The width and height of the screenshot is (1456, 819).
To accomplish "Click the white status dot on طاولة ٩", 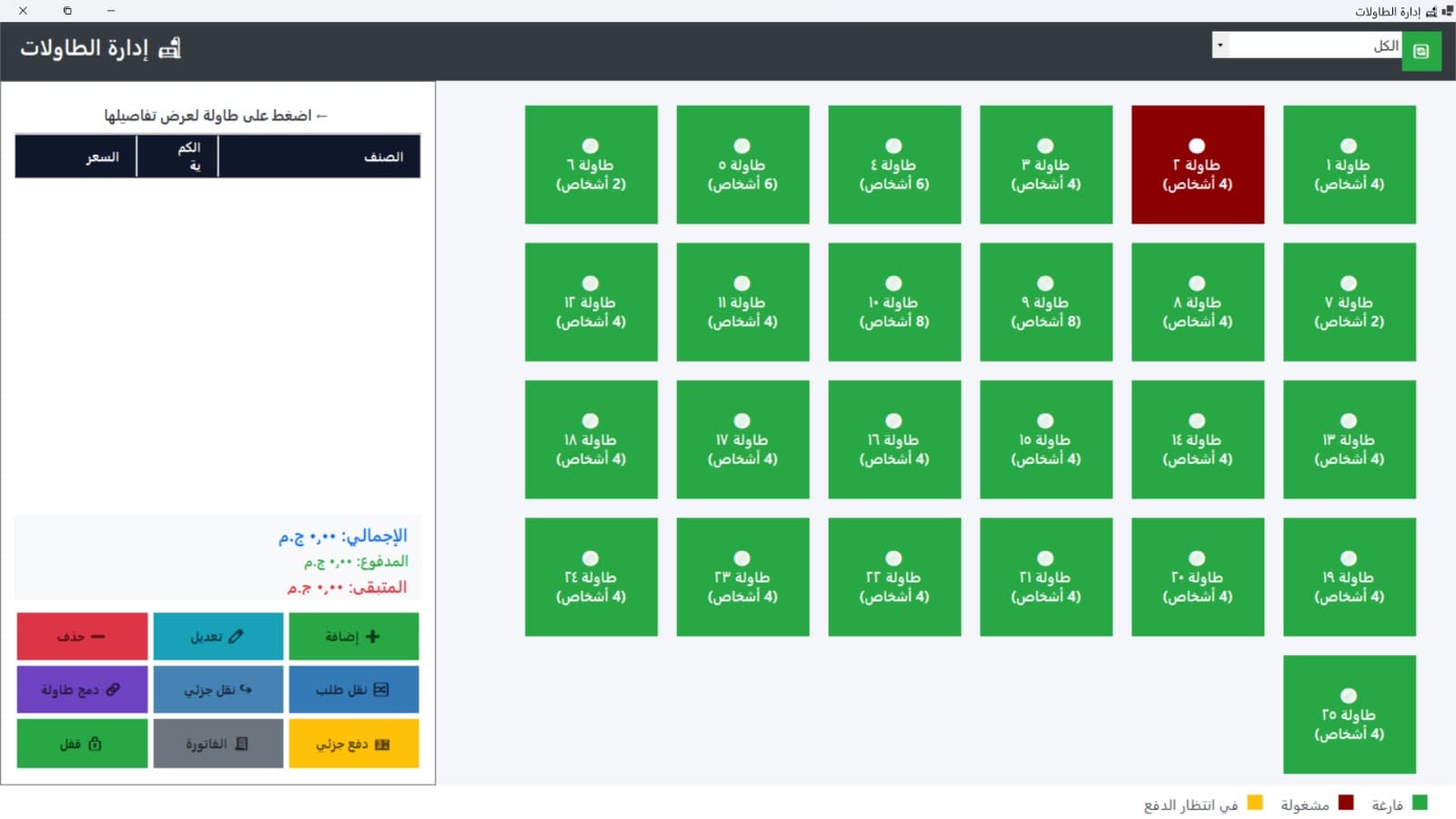I will pyautogui.click(x=1046, y=283).
